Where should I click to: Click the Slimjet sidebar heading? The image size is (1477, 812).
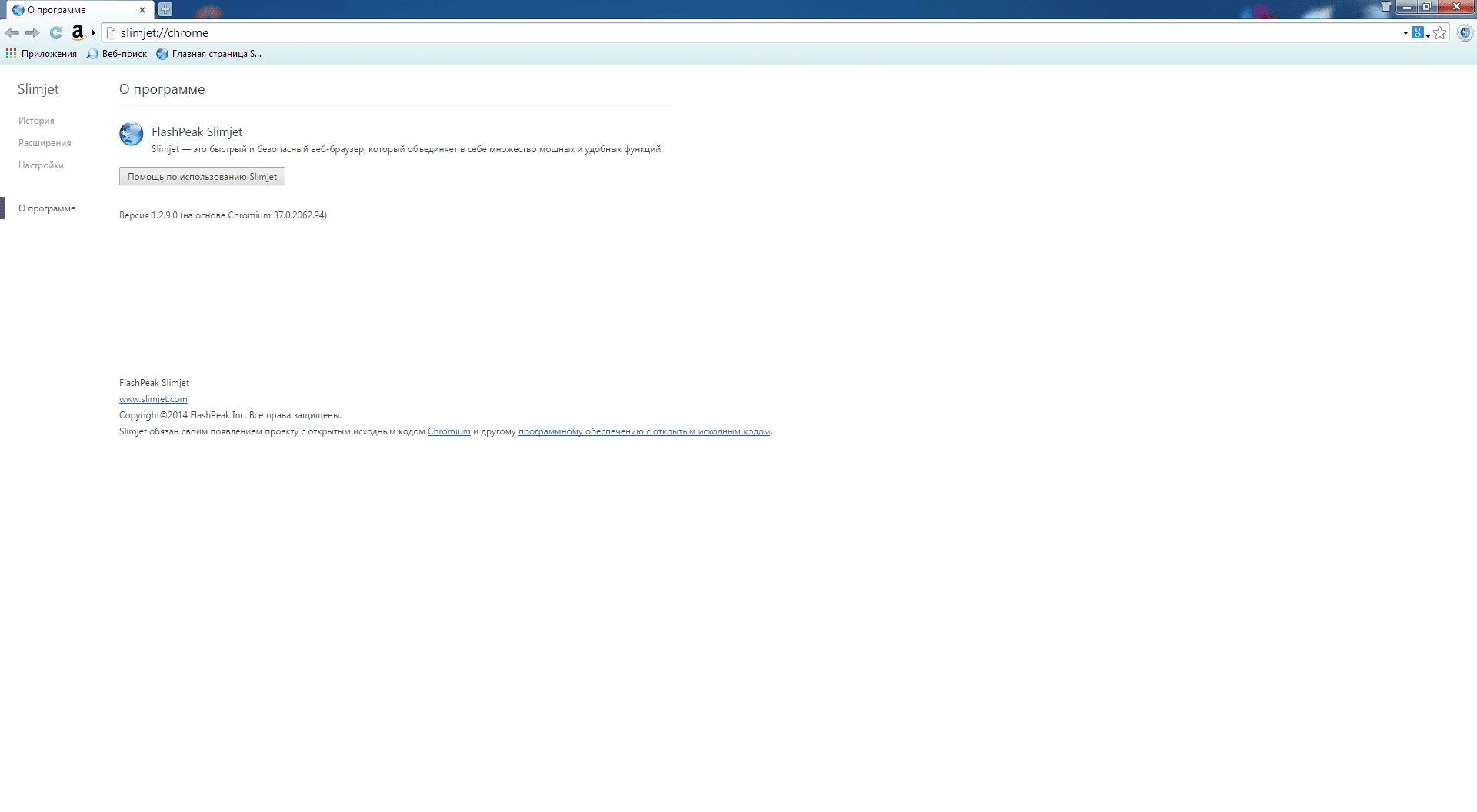(38, 89)
